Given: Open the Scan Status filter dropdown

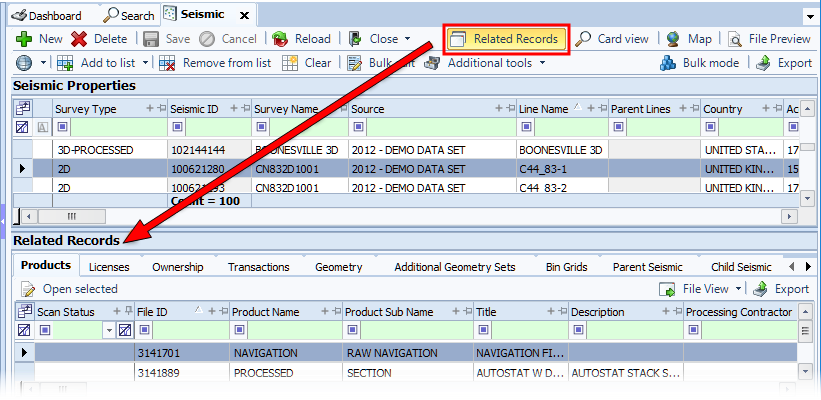Looking at the screenshot, I should pos(109,330).
